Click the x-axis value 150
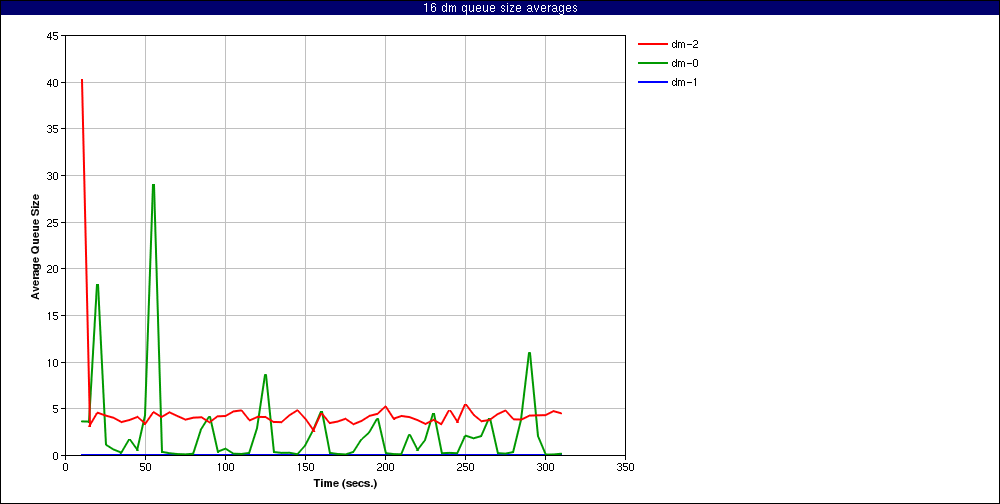The width and height of the screenshot is (1000, 504). 305,467
